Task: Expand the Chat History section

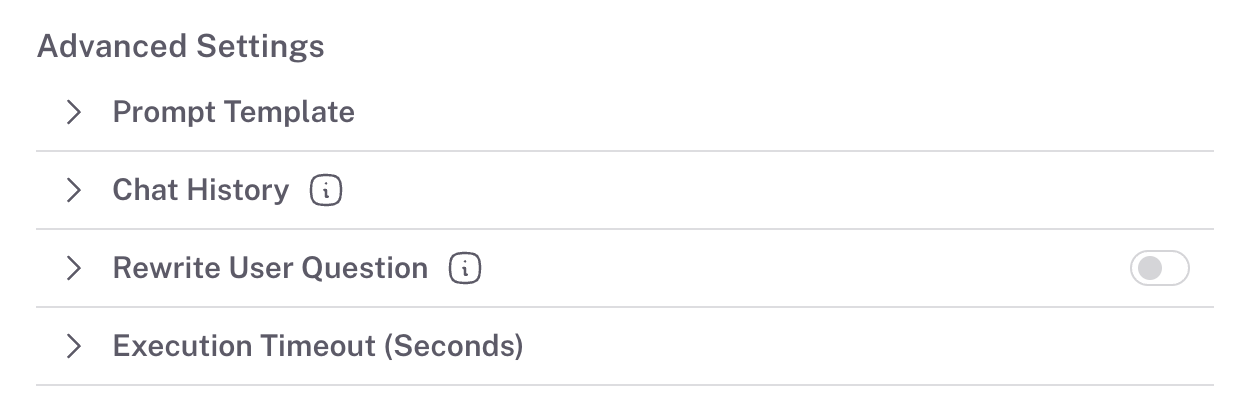Action: (x=73, y=190)
